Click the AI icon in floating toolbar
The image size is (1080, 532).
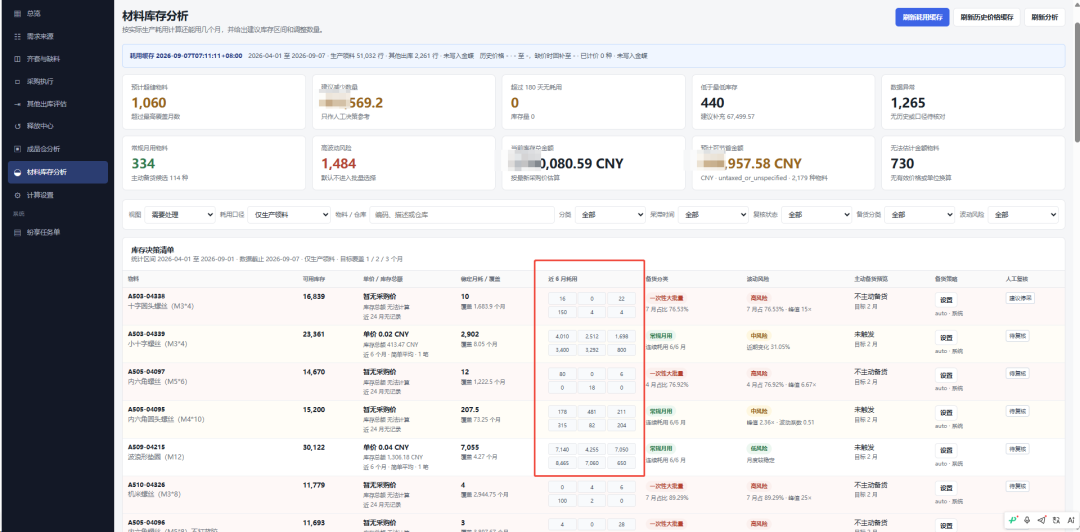click(1070, 520)
